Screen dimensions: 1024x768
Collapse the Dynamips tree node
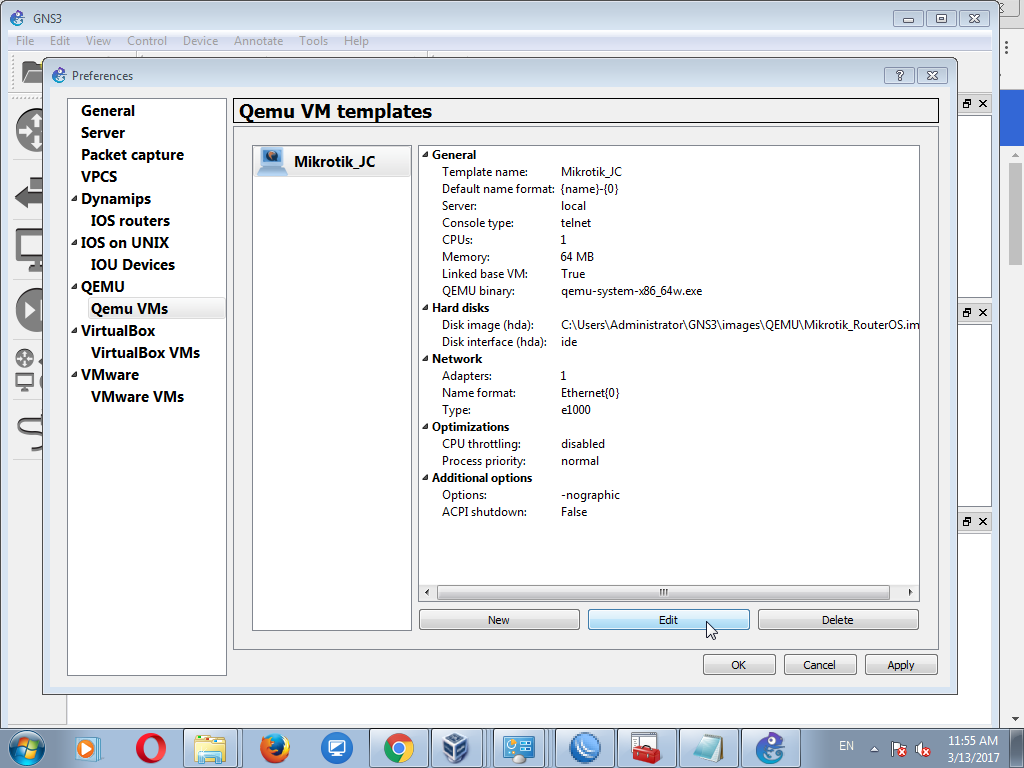pos(74,199)
